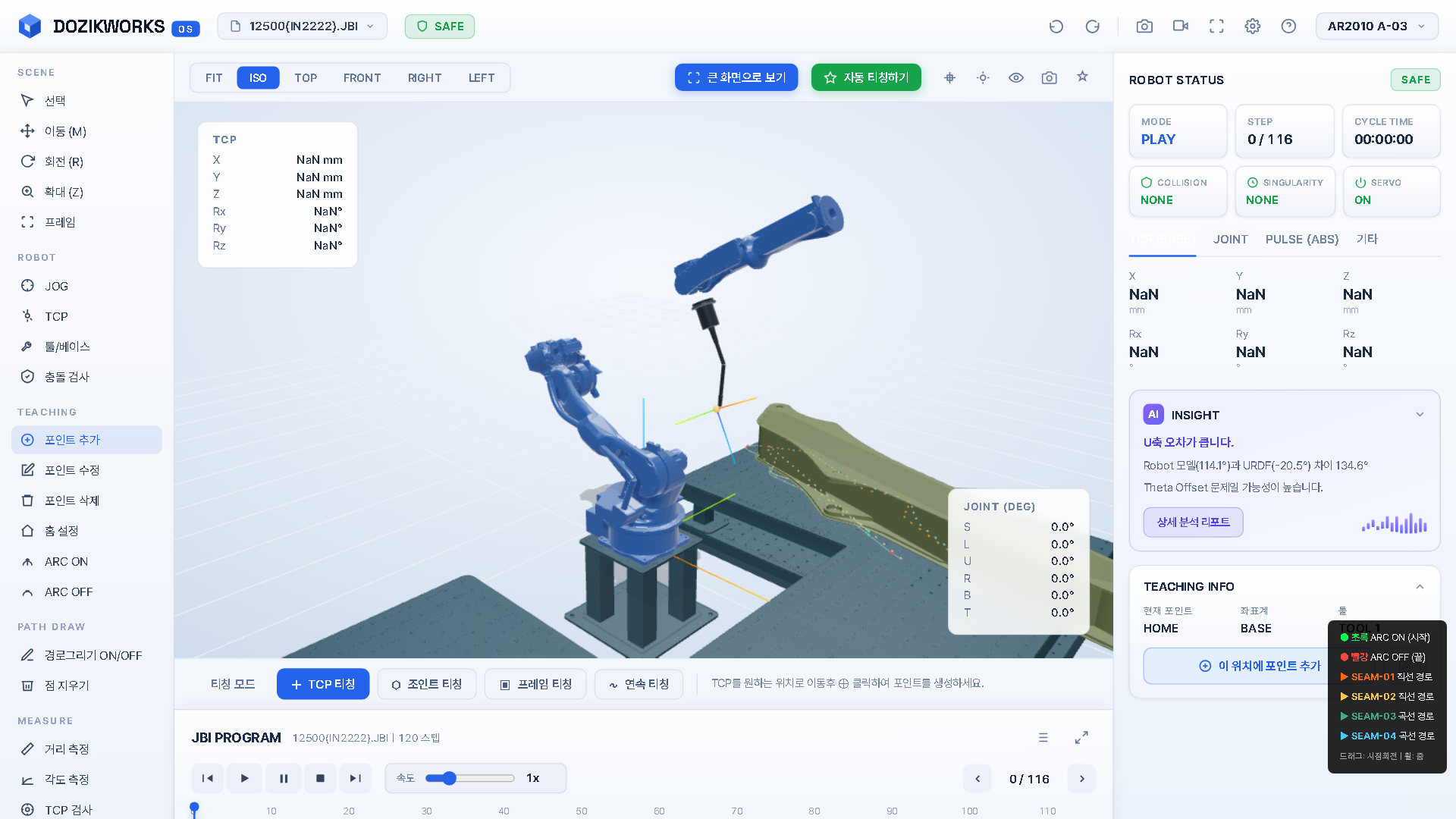1456x819 pixels.
Task: Turn on the ARC ON command
Action: click(x=87, y=562)
